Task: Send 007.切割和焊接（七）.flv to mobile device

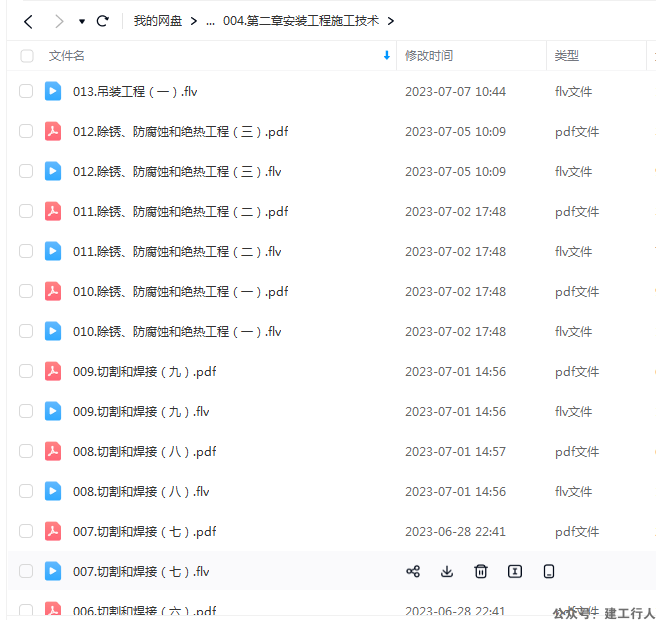Action: click(549, 571)
